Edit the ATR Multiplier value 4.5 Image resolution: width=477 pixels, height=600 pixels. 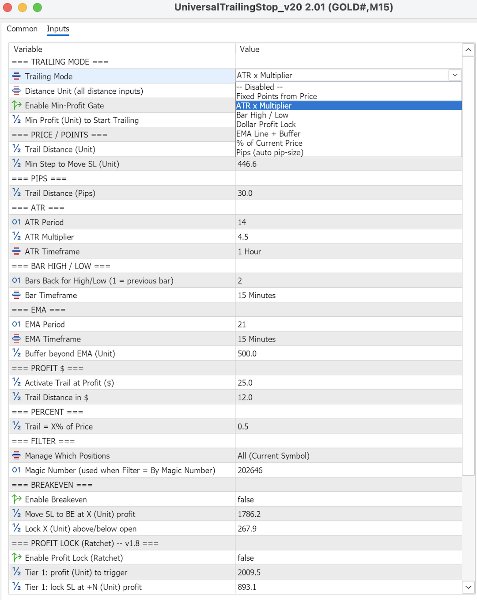[x=348, y=236]
